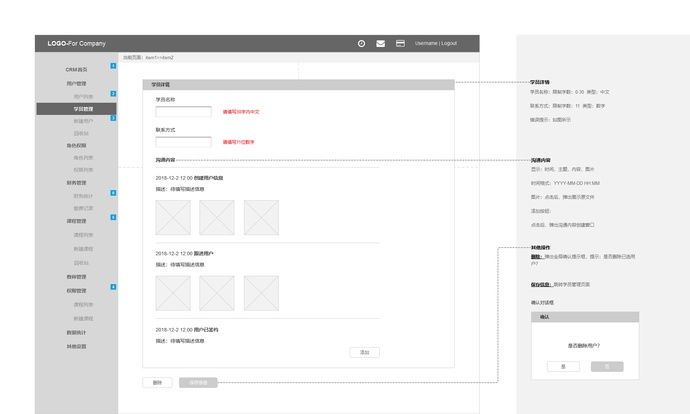Open the envelope messages icon
The width and height of the screenshot is (690, 414).
[x=381, y=44]
